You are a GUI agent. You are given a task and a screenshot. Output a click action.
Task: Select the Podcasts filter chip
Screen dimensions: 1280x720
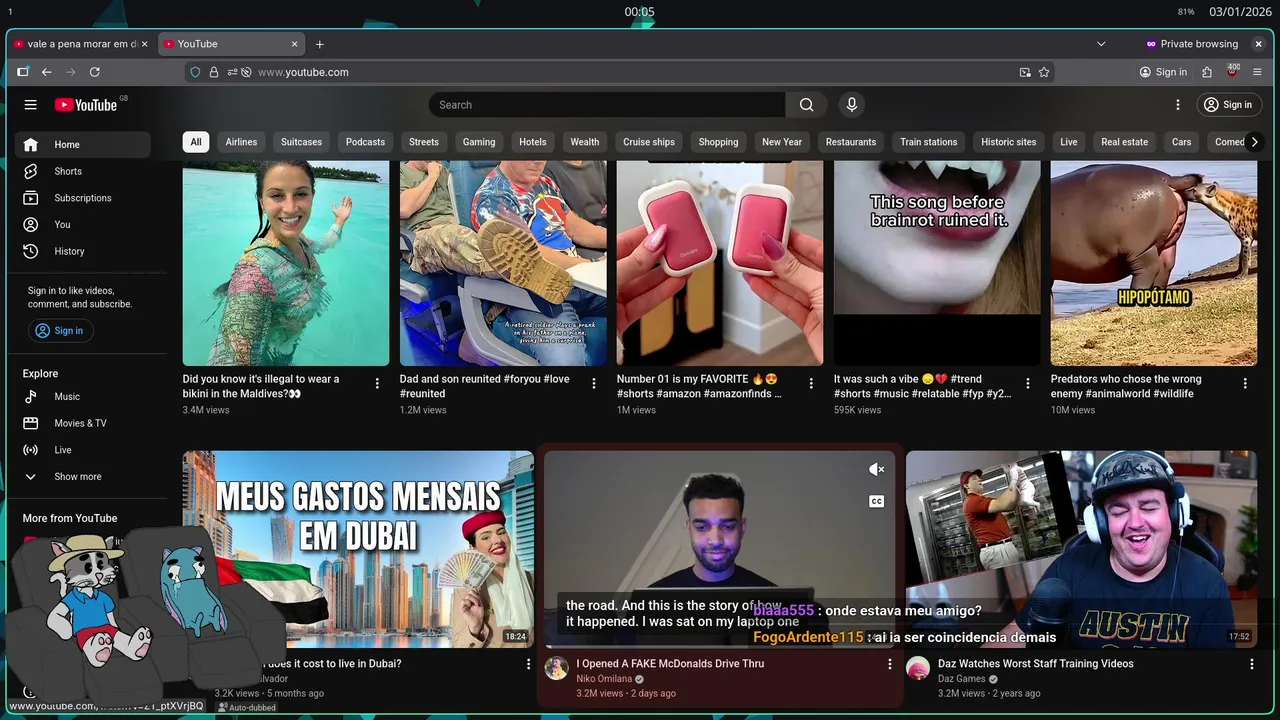[x=365, y=142]
